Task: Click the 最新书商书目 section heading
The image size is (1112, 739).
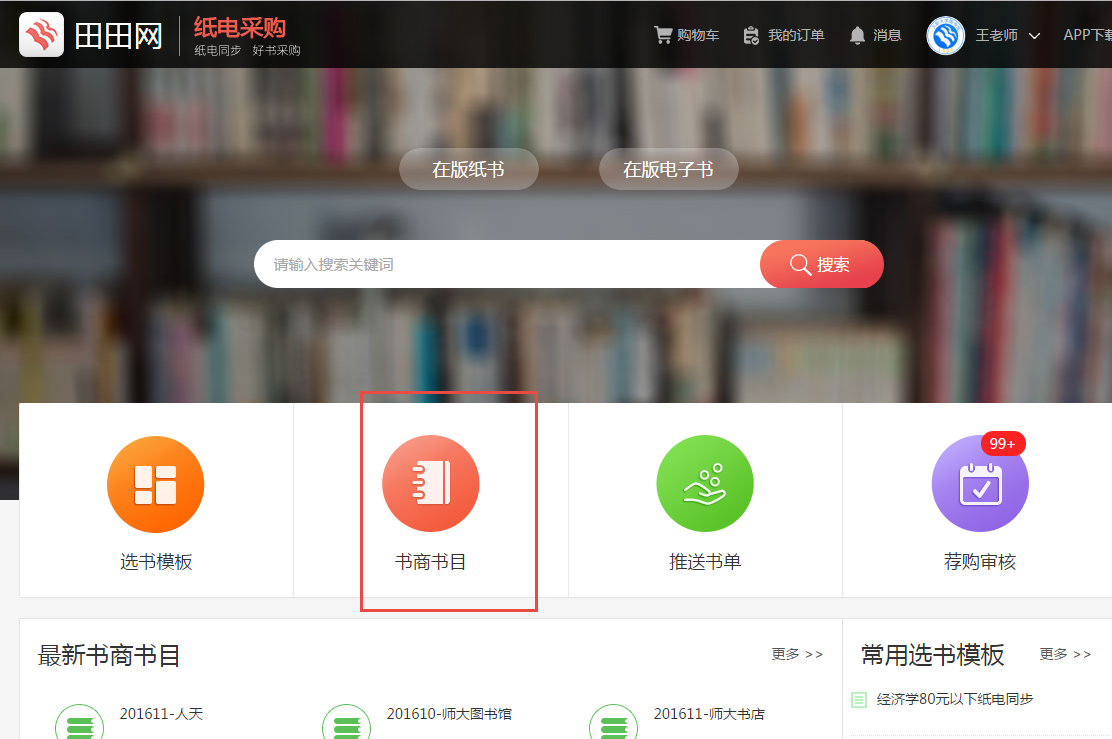Action: click(x=109, y=655)
